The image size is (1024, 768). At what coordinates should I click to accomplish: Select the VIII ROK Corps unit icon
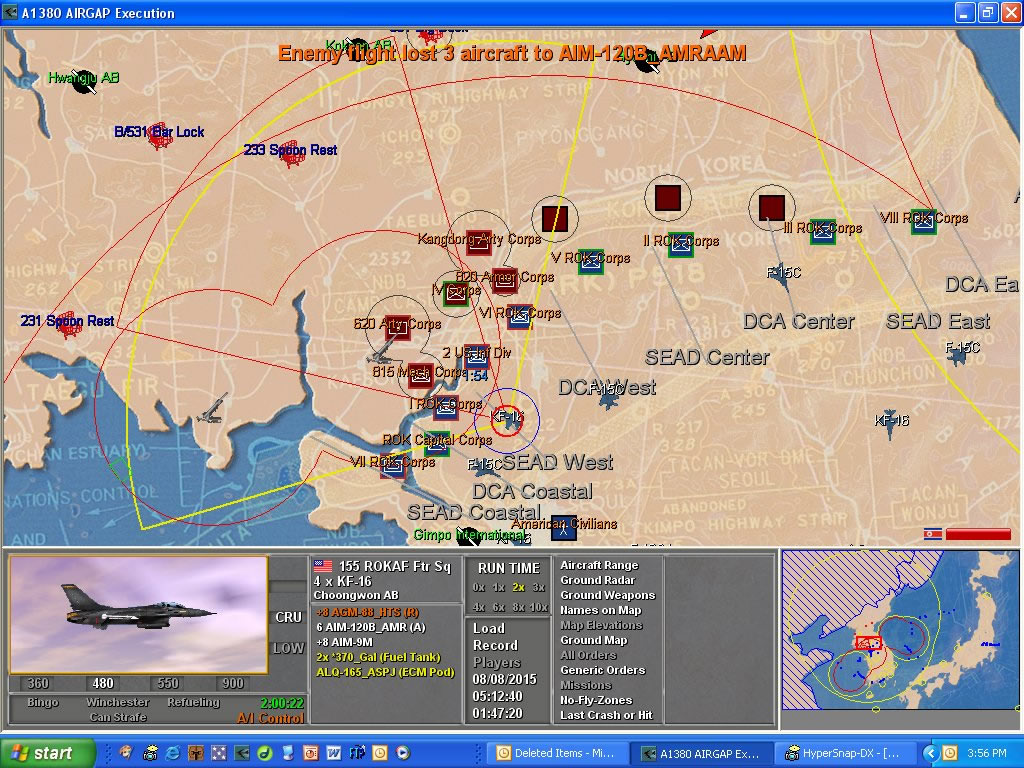(922, 221)
